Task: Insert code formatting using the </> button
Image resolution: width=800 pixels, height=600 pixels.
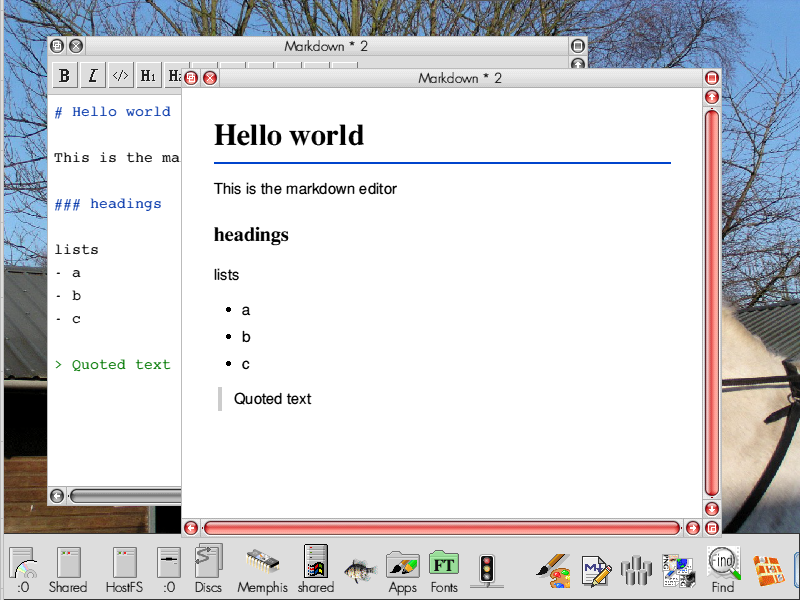Action: 120,76
